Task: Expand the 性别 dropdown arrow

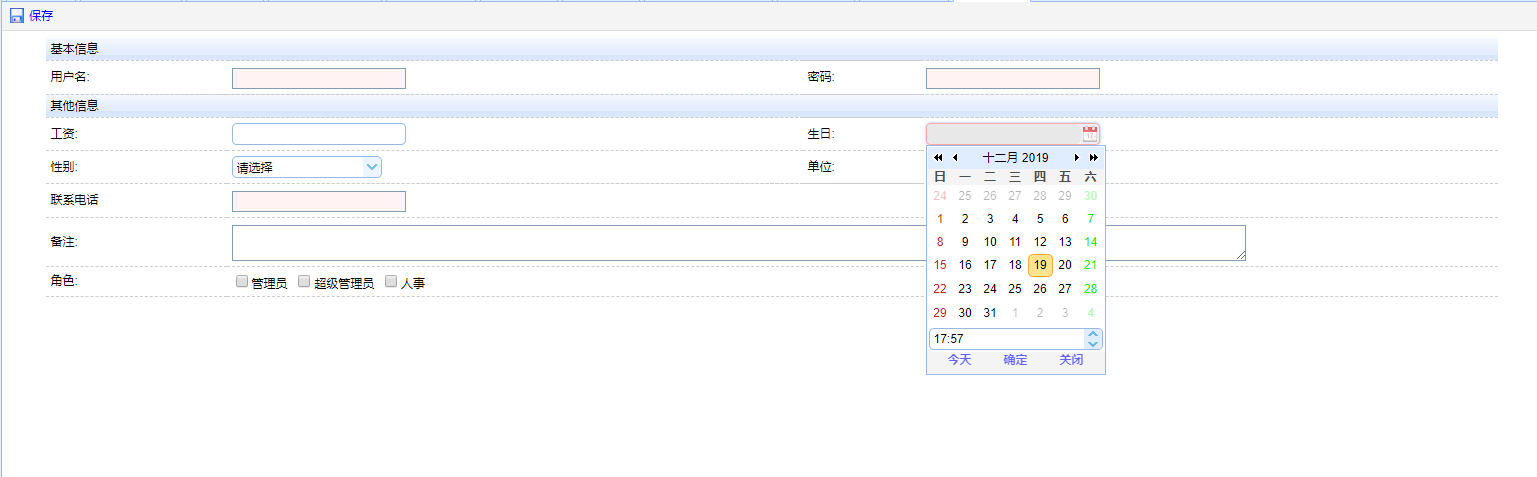Action: (372, 168)
